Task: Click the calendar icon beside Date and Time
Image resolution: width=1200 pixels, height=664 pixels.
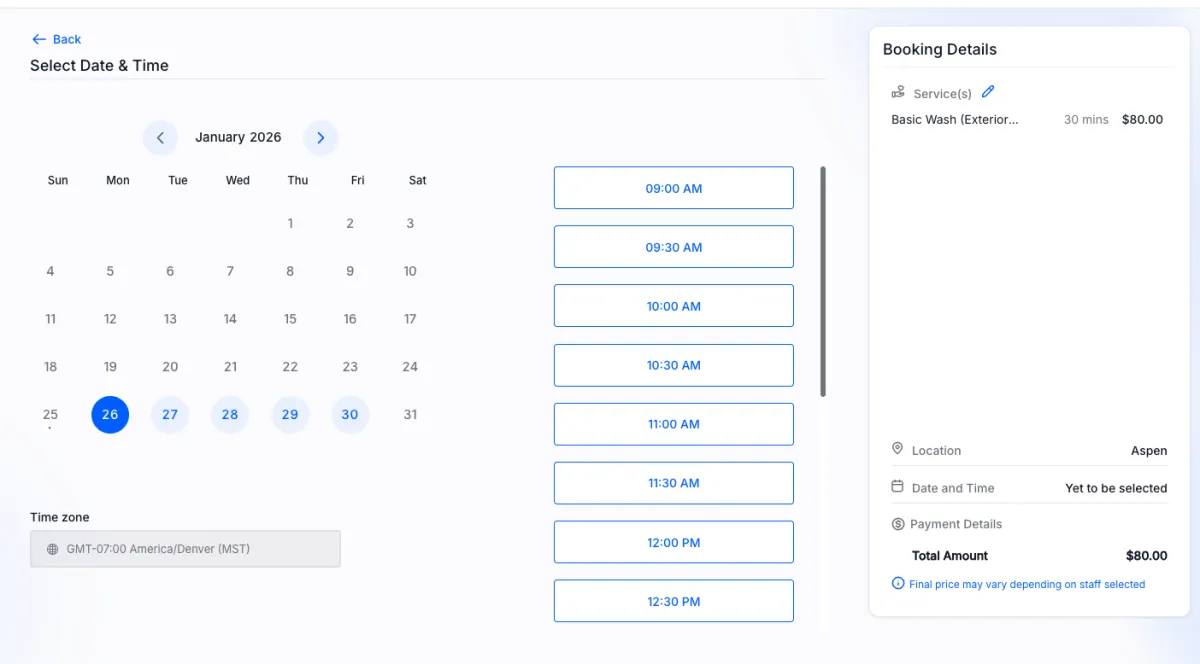Action: 897,487
